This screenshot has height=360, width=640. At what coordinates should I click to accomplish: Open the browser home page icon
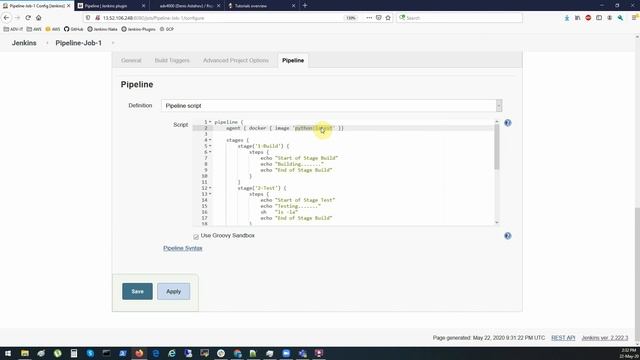point(39,18)
